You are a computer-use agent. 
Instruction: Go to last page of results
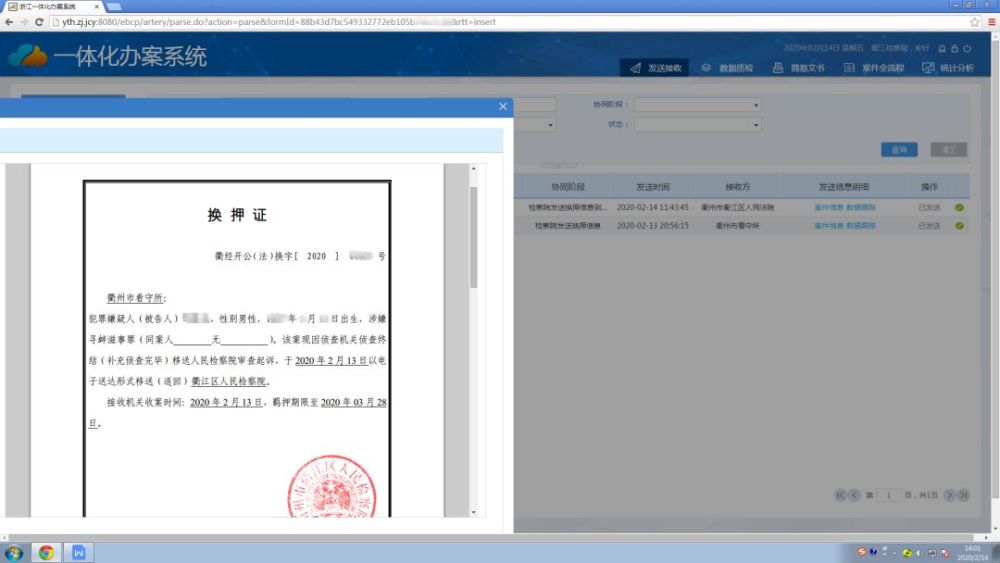964,495
